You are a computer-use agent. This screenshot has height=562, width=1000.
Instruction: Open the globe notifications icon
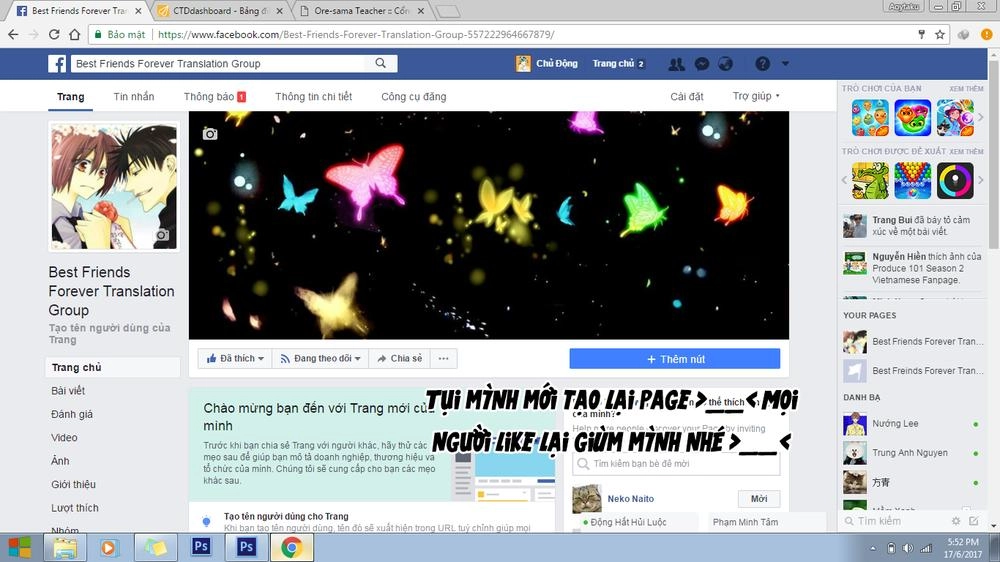click(x=726, y=63)
